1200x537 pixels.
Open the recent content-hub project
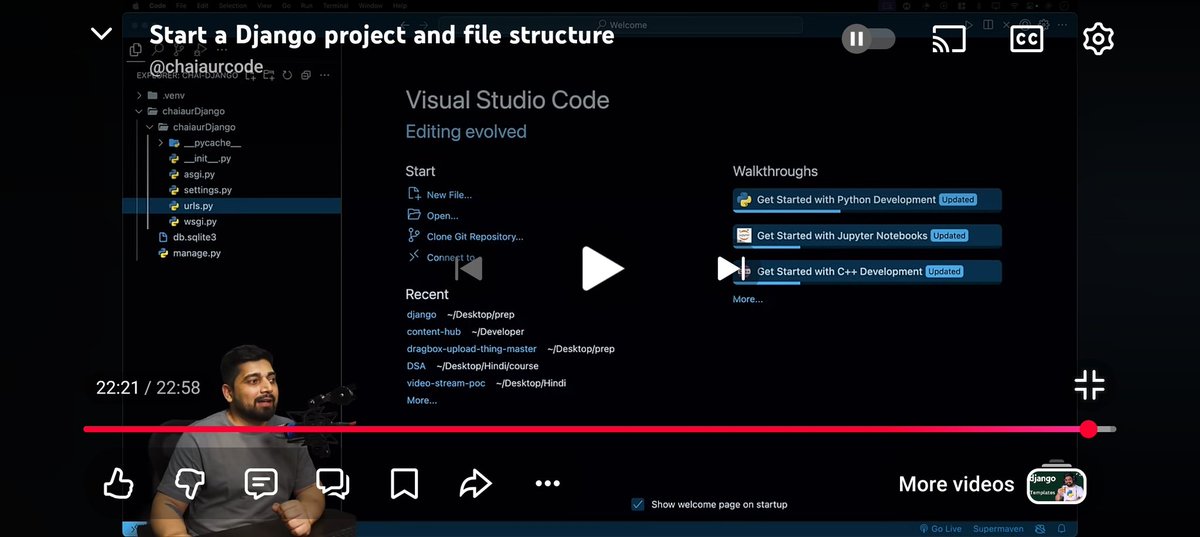pyautogui.click(x=434, y=331)
